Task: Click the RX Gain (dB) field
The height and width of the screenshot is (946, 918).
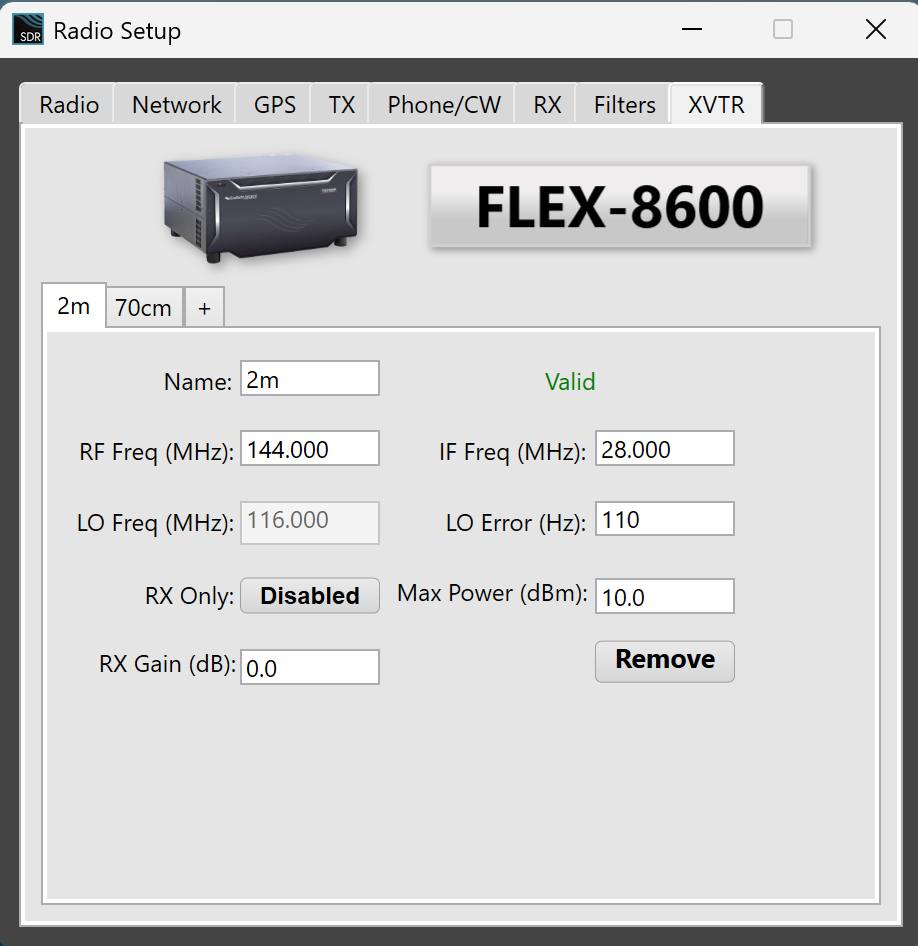Action: pos(310,667)
